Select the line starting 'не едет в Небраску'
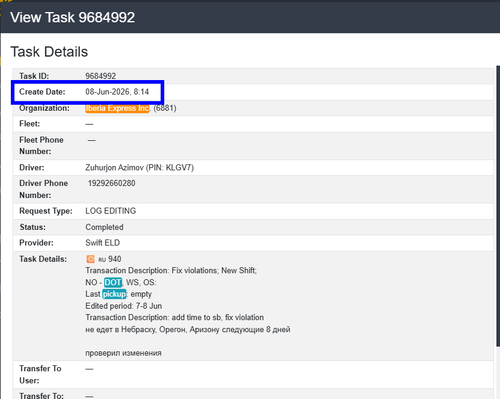This screenshot has width=500, height=399. point(188,329)
